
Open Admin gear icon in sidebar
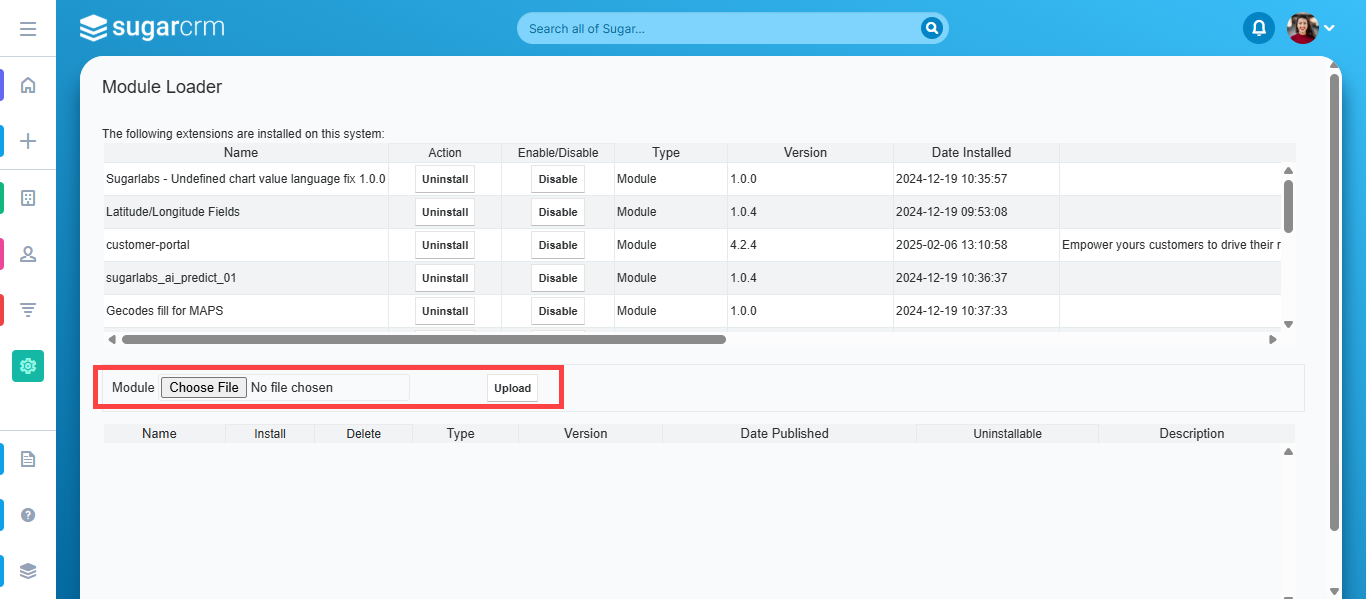(x=28, y=366)
